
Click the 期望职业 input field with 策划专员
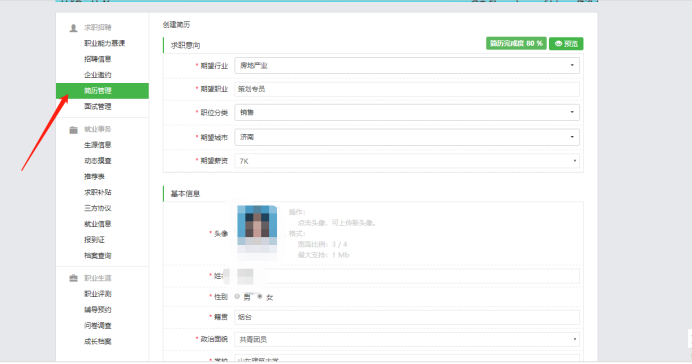coord(407,89)
